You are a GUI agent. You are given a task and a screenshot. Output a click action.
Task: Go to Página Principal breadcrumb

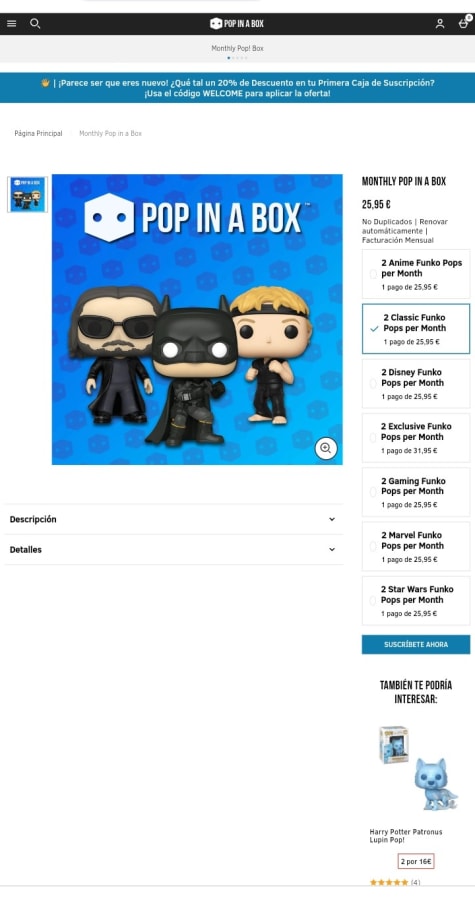coord(38,133)
